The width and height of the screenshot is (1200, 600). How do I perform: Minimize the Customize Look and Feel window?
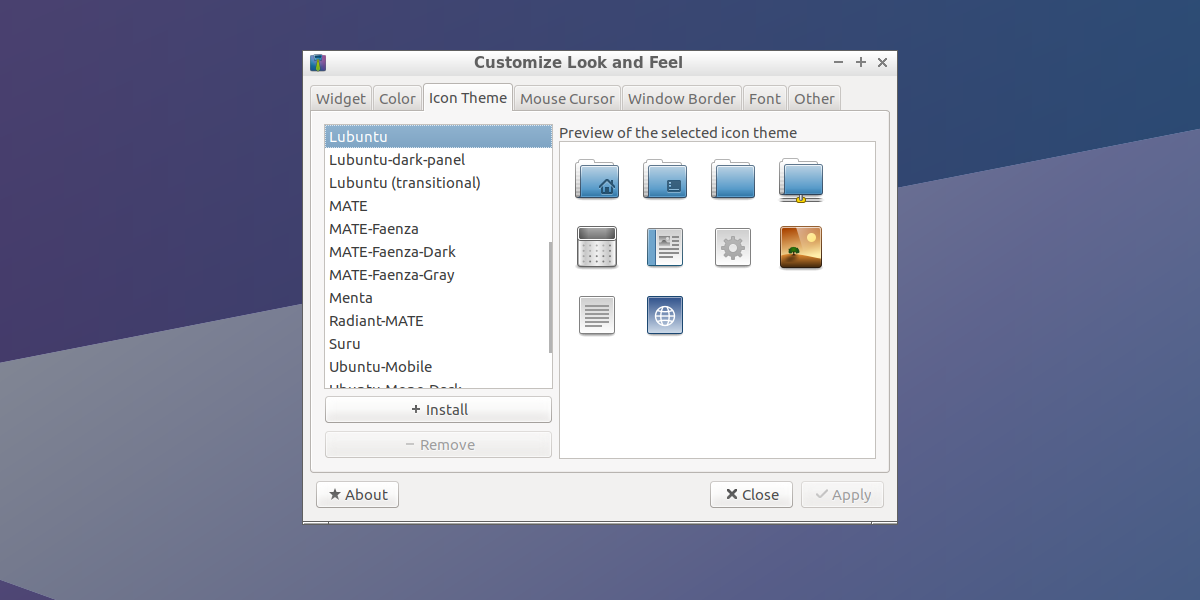tap(838, 62)
